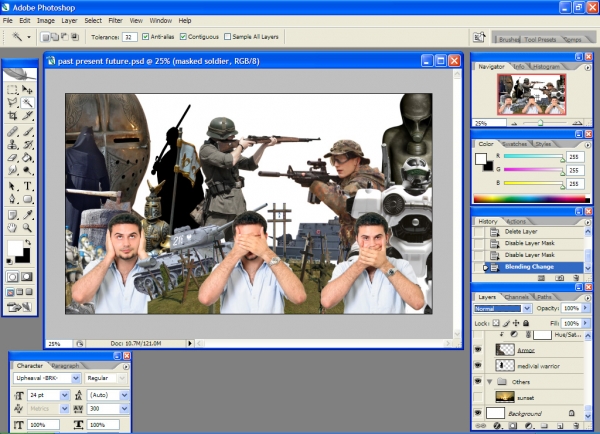
Task: Select the Polygonal Lasso tool
Action: pyautogui.click(x=13, y=103)
